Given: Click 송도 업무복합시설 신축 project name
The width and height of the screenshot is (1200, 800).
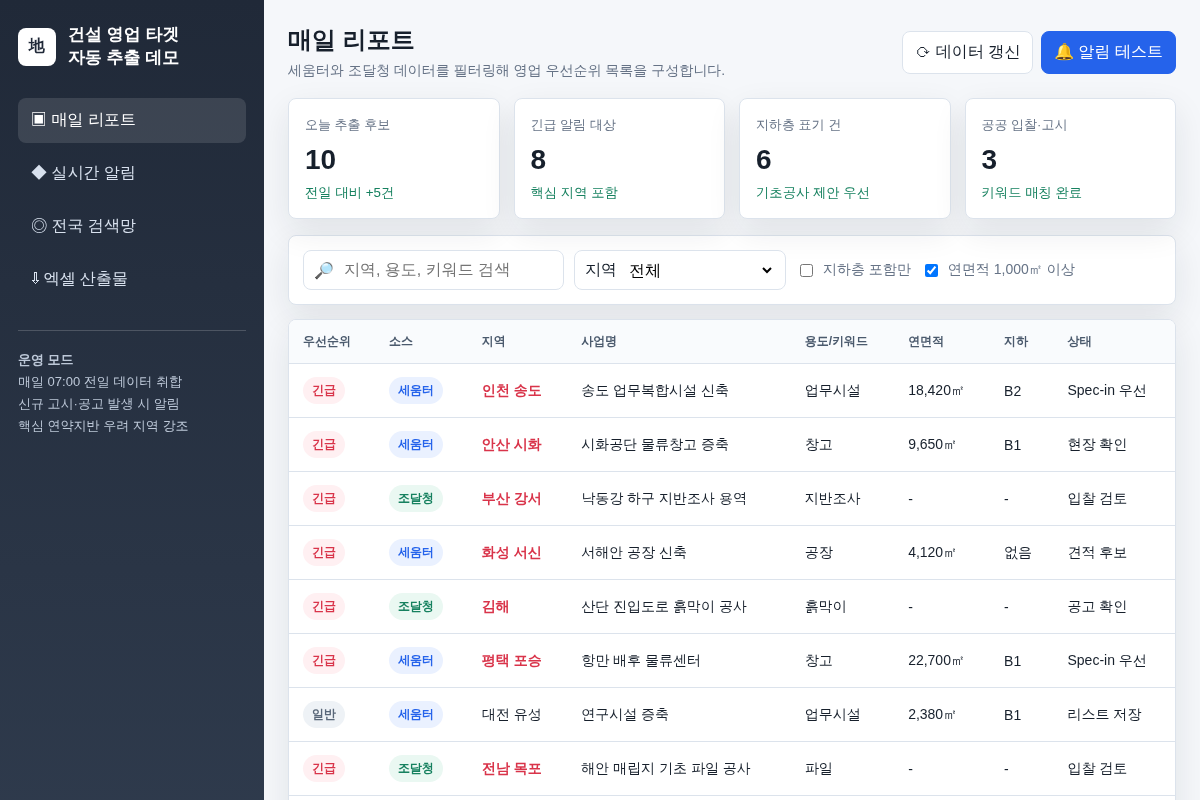Looking at the screenshot, I should tap(655, 390).
